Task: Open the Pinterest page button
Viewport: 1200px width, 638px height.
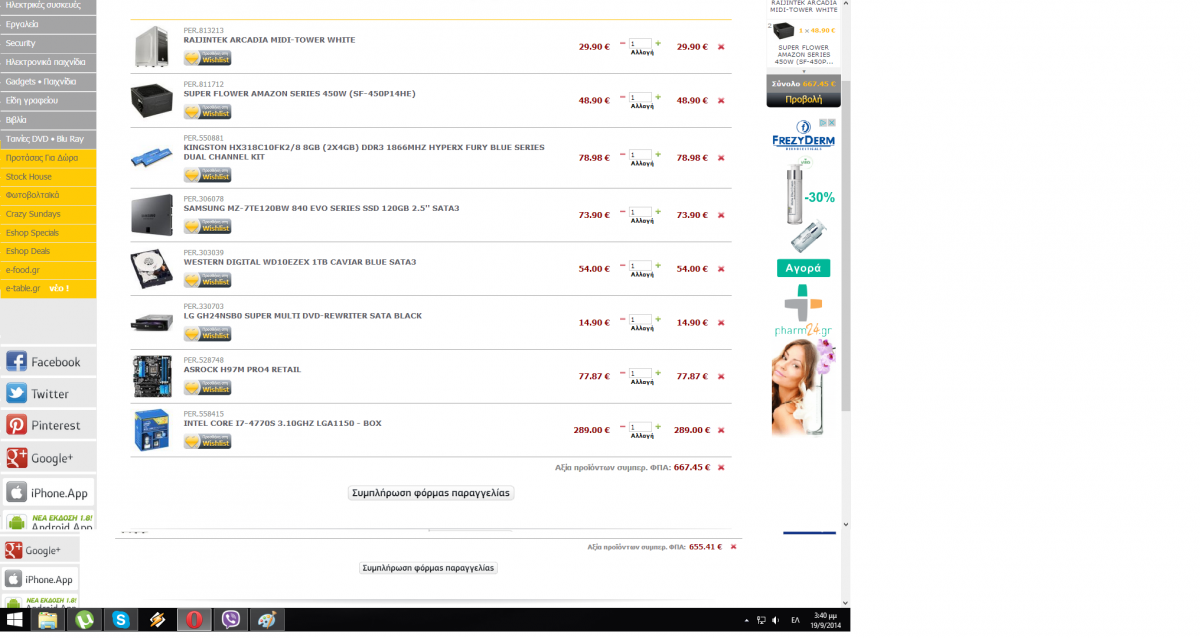Action: (x=48, y=425)
